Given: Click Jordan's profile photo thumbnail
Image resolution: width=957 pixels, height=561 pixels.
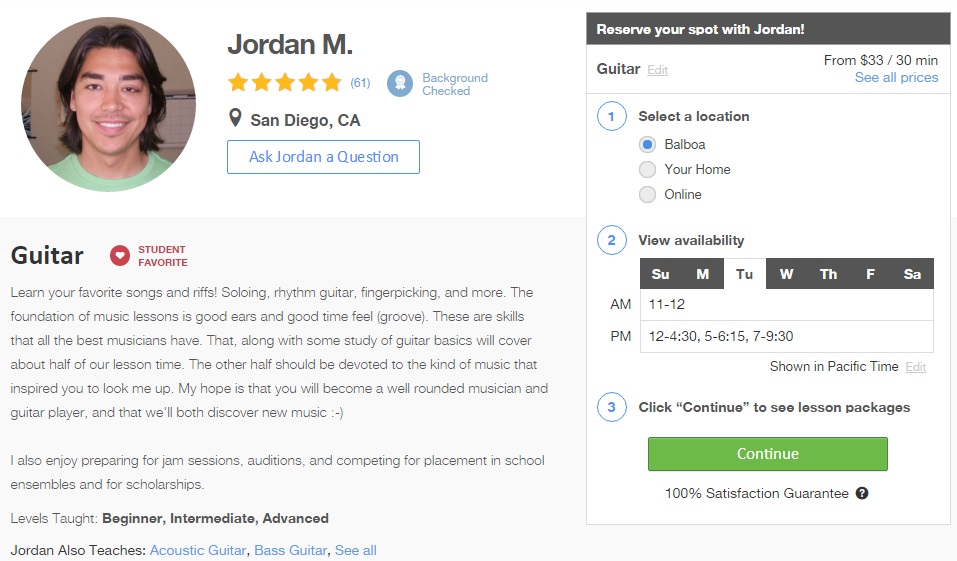Looking at the screenshot, I should (109, 104).
